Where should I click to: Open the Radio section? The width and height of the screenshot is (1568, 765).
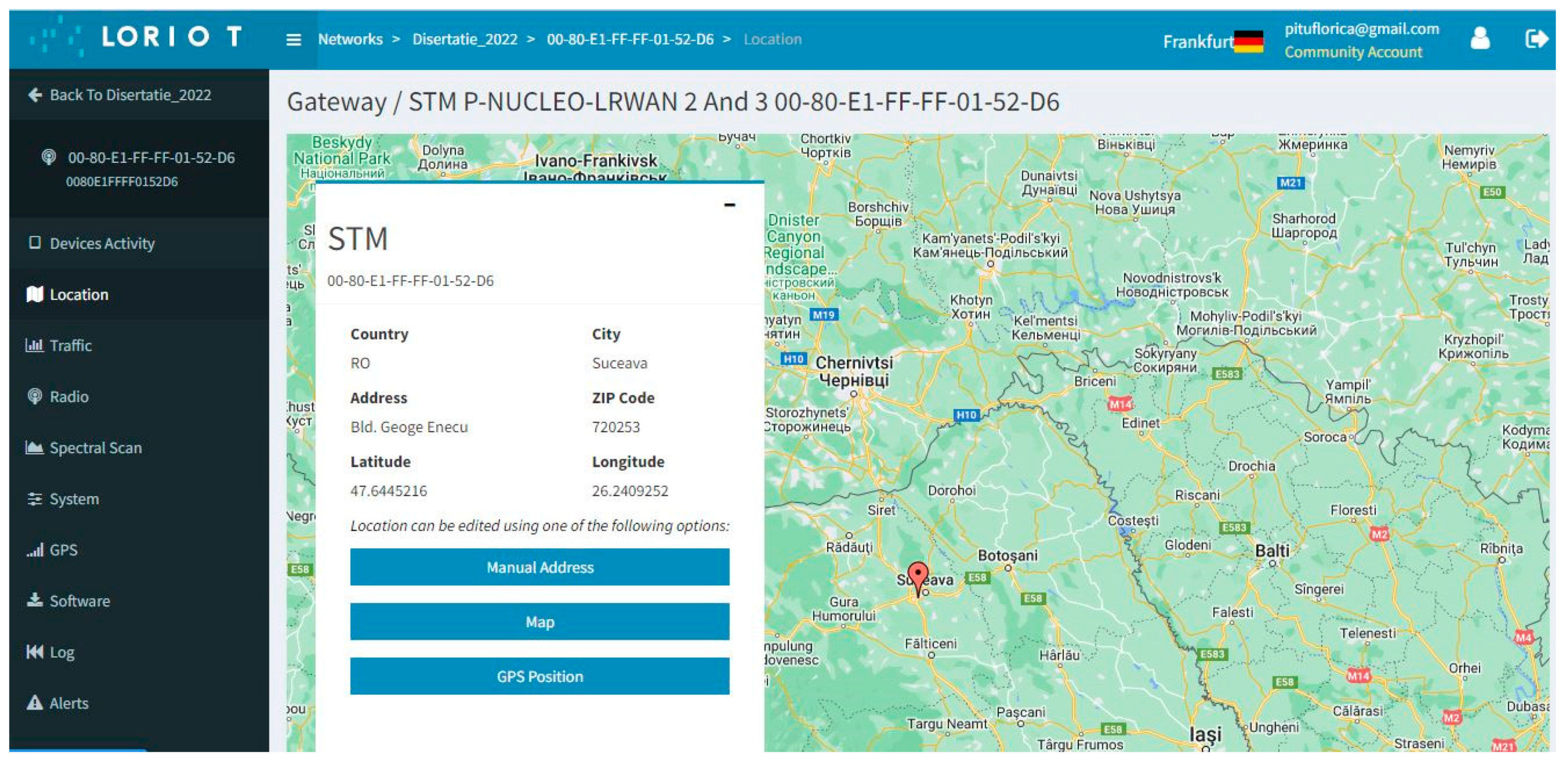pos(69,397)
